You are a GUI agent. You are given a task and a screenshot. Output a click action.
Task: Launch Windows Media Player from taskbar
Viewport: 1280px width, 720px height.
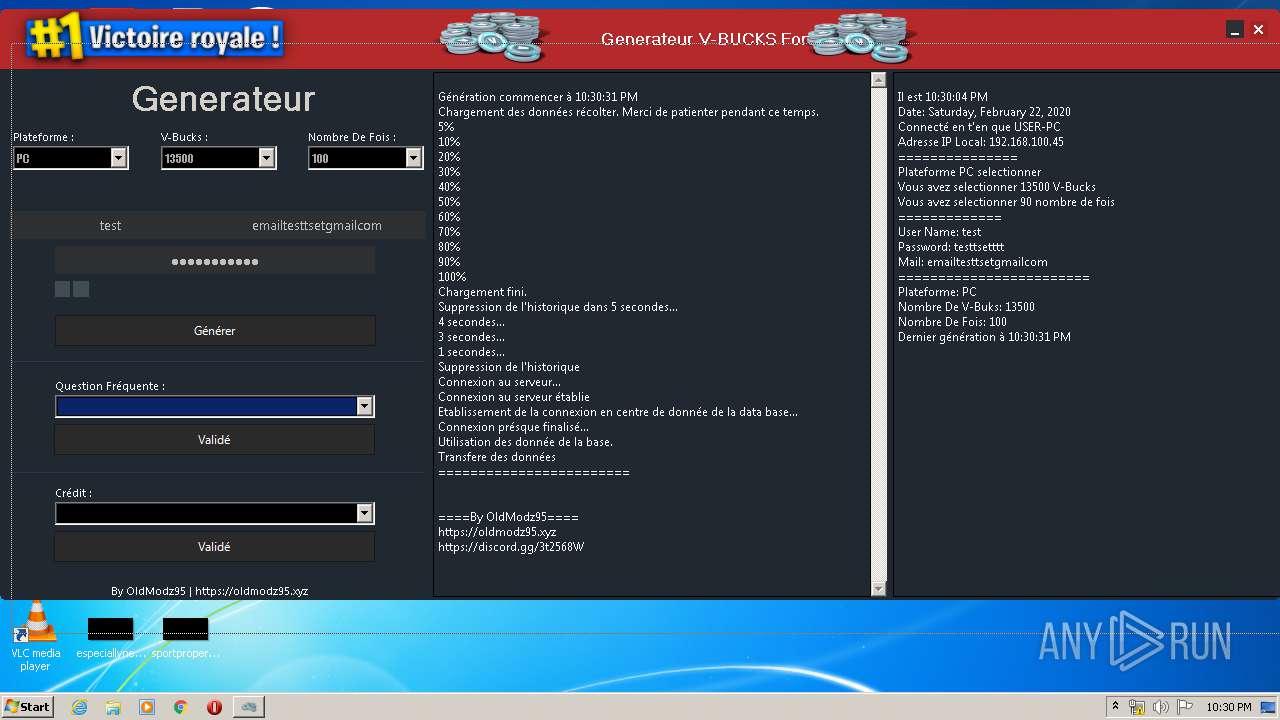pyautogui.click(x=147, y=707)
